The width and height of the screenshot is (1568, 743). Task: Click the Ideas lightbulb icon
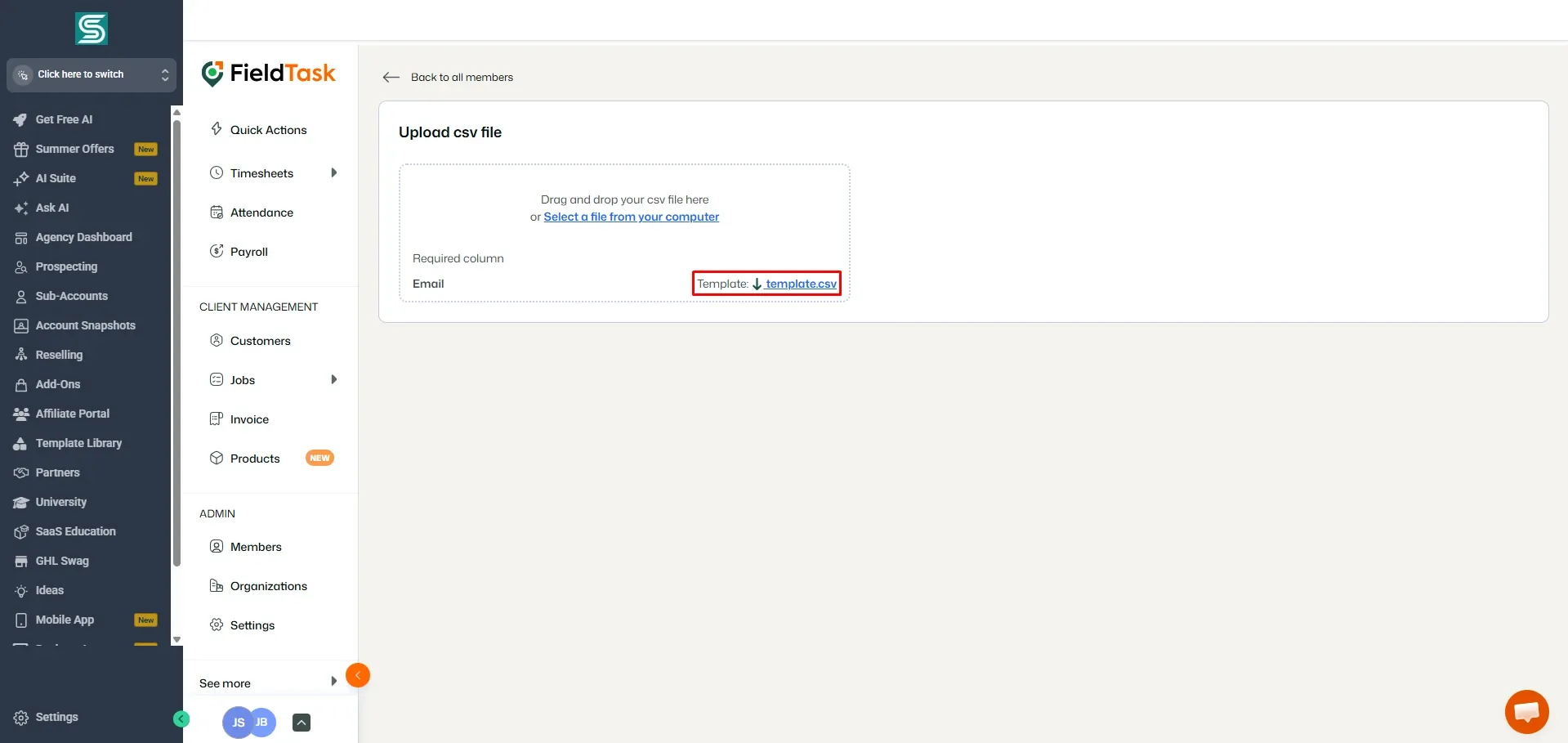pos(20,590)
